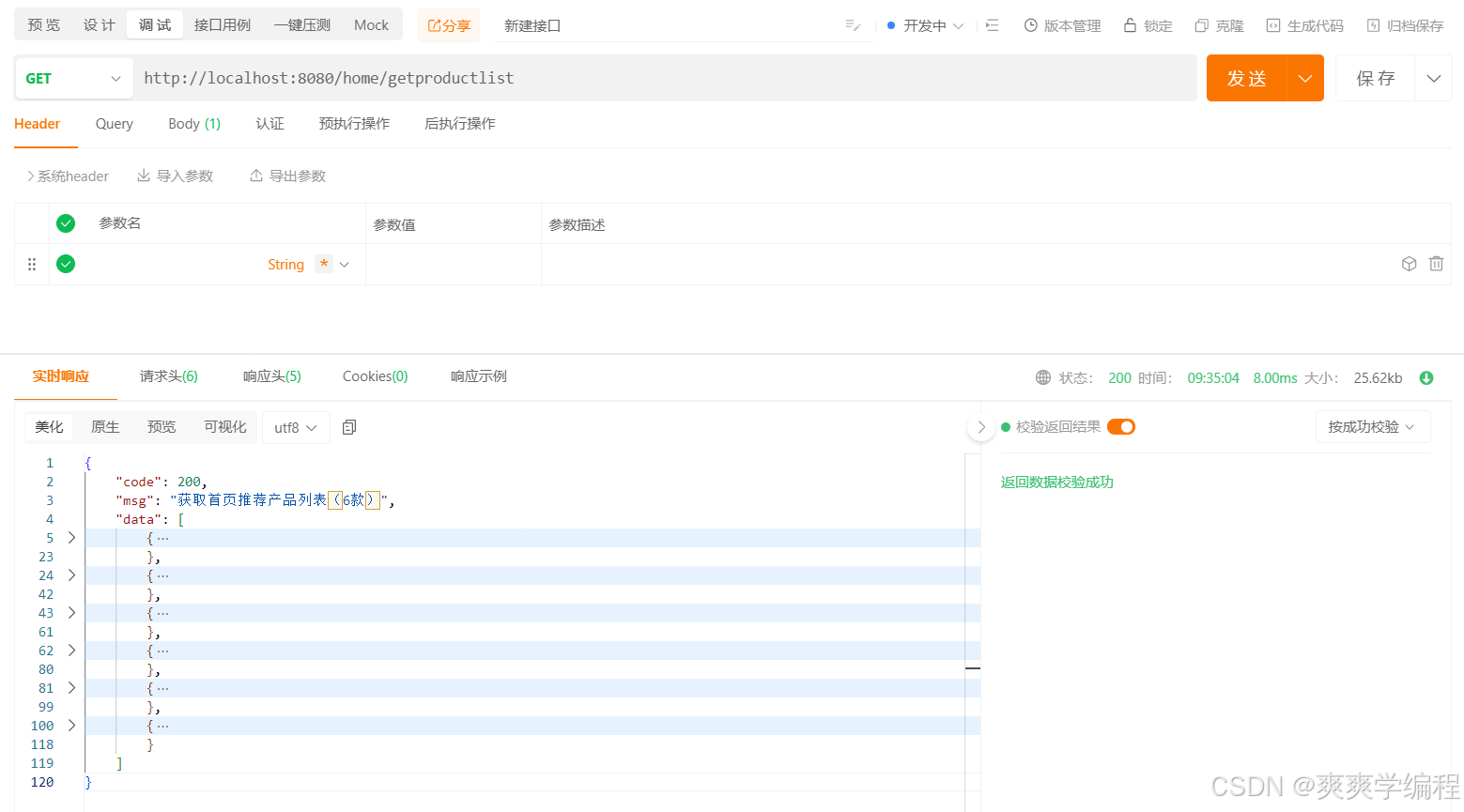The width and height of the screenshot is (1464, 812).
Task: Open 生成代码 code generation
Action: coord(1304,25)
